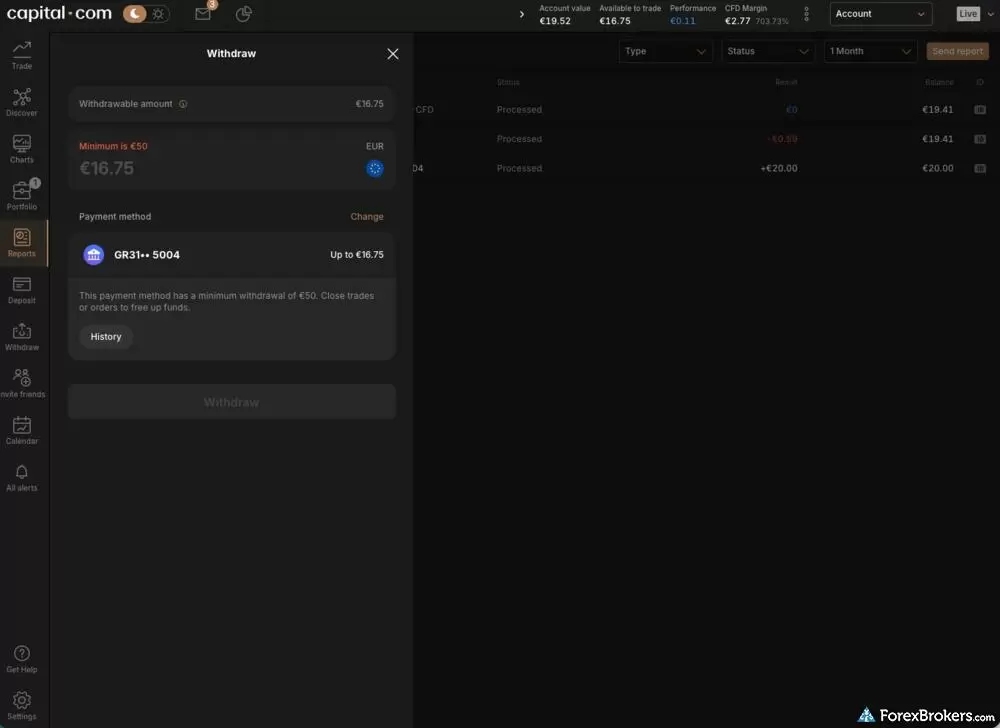Select the GR31•• 5004 payment method
The height and width of the screenshot is (728, 1000).
coord(232,254)
